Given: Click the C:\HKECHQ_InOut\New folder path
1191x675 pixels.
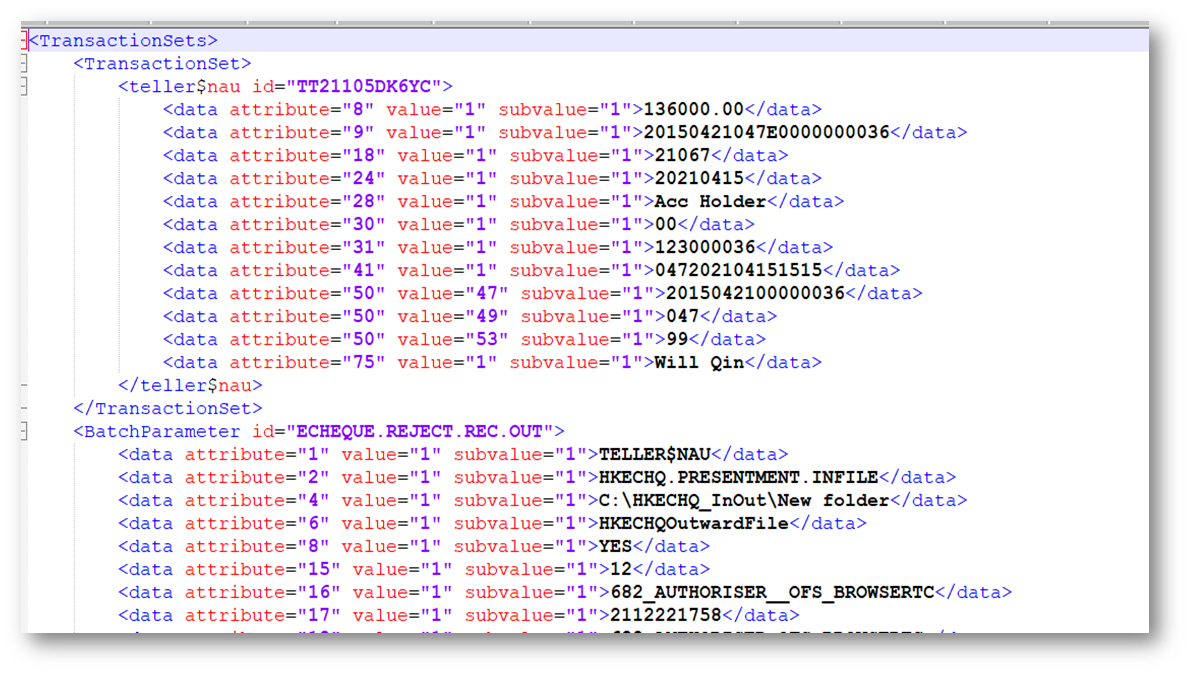Looking at the screenshot, I should [744, 501].
